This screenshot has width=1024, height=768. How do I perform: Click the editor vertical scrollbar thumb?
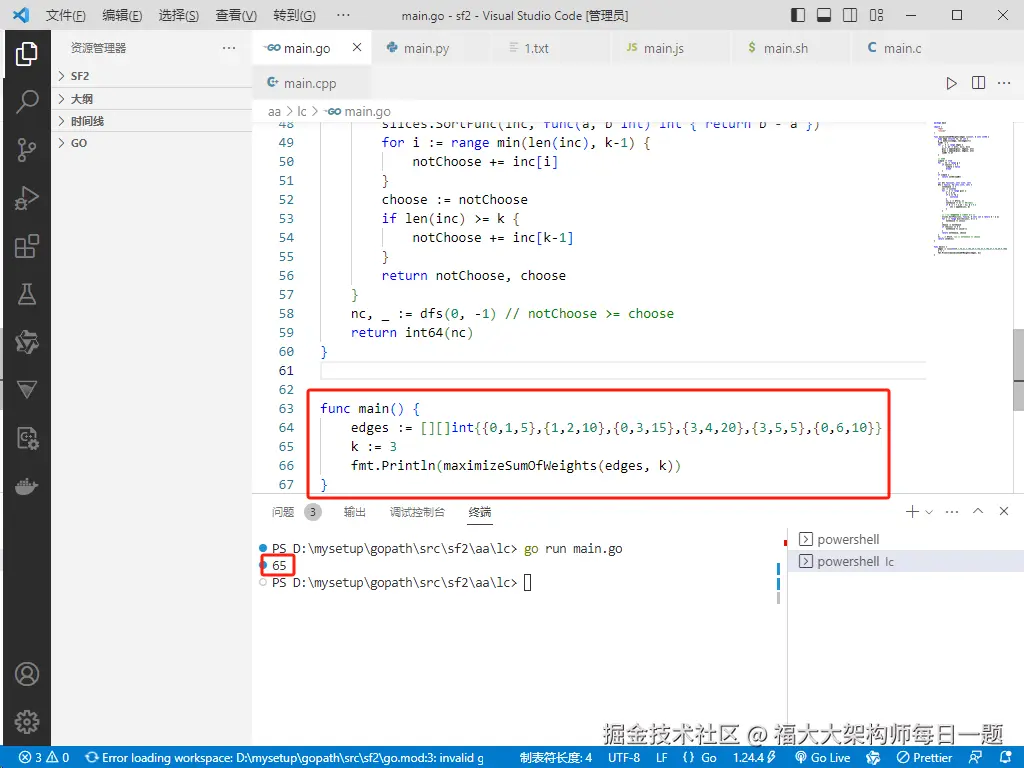[1018, 370]
